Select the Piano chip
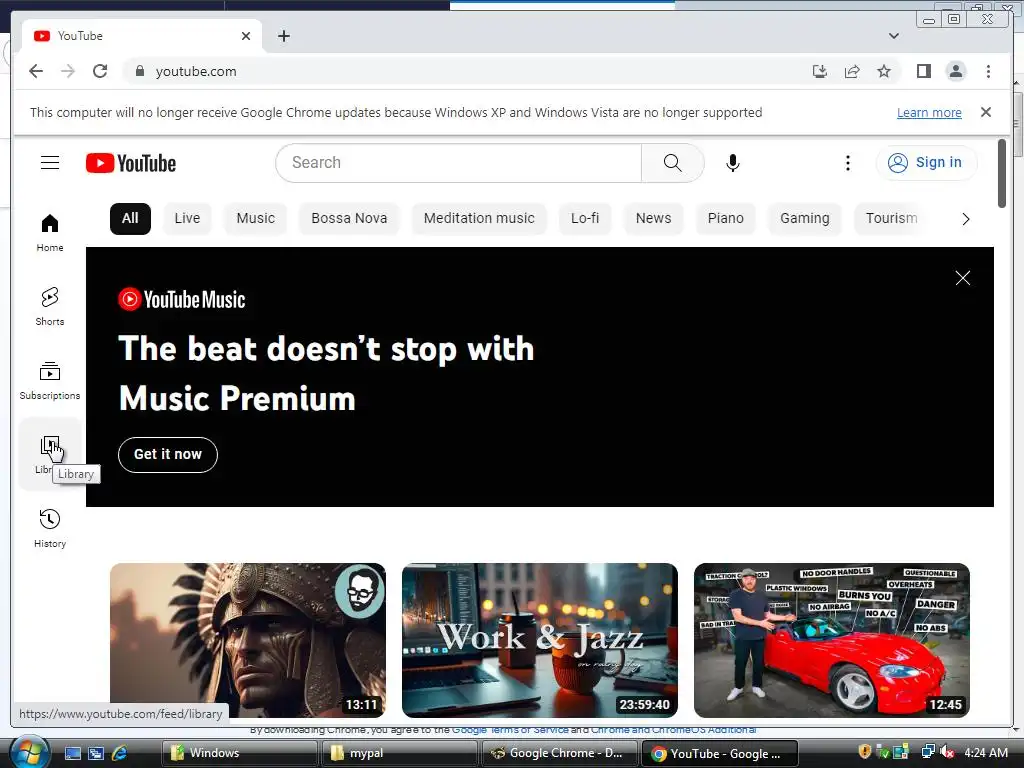Image resolution: width=1024 pixels, height=768 pixels. (x=726, y=218)
